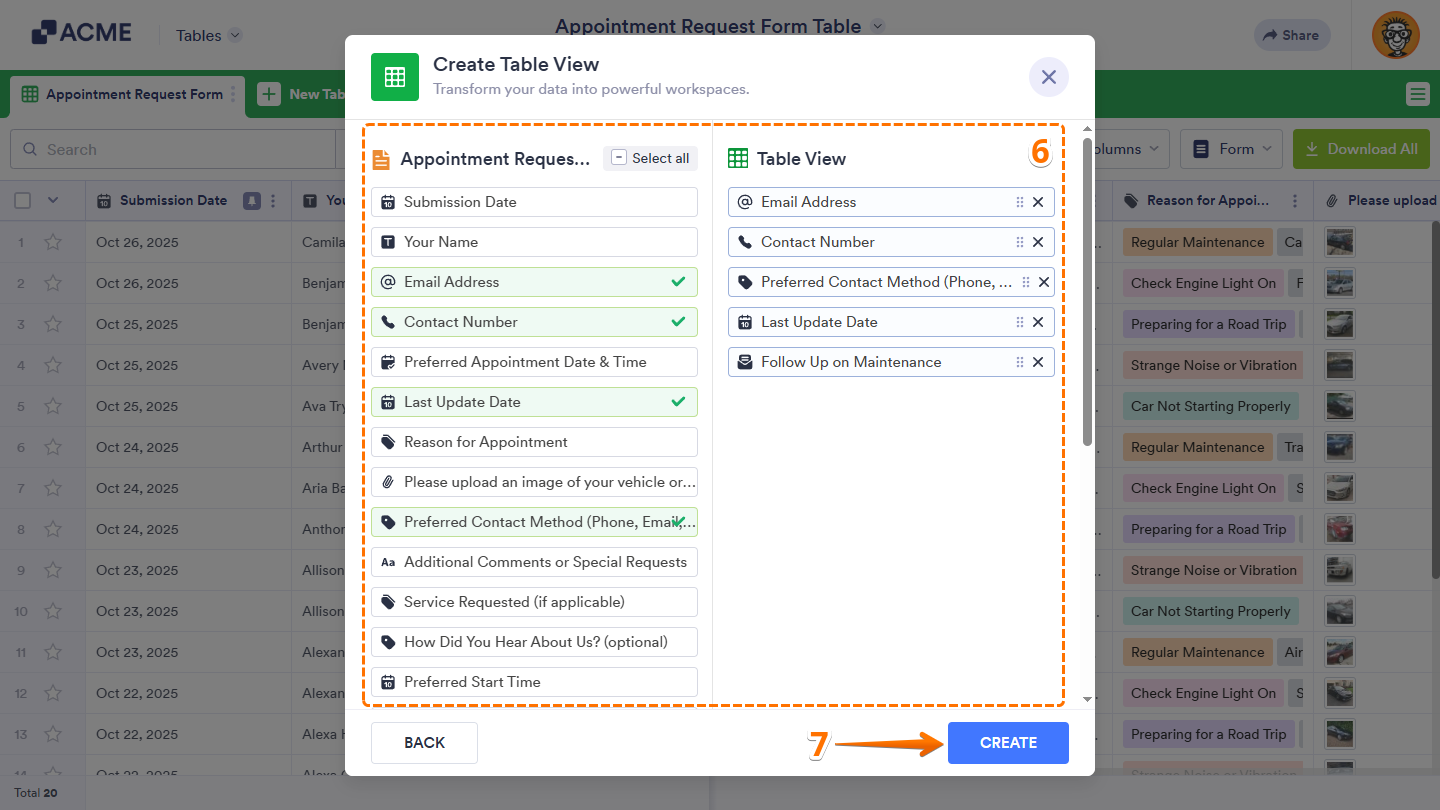
Task: Toggle the Select all fields option
Action: pyautogui.click(x=650, y=158)
